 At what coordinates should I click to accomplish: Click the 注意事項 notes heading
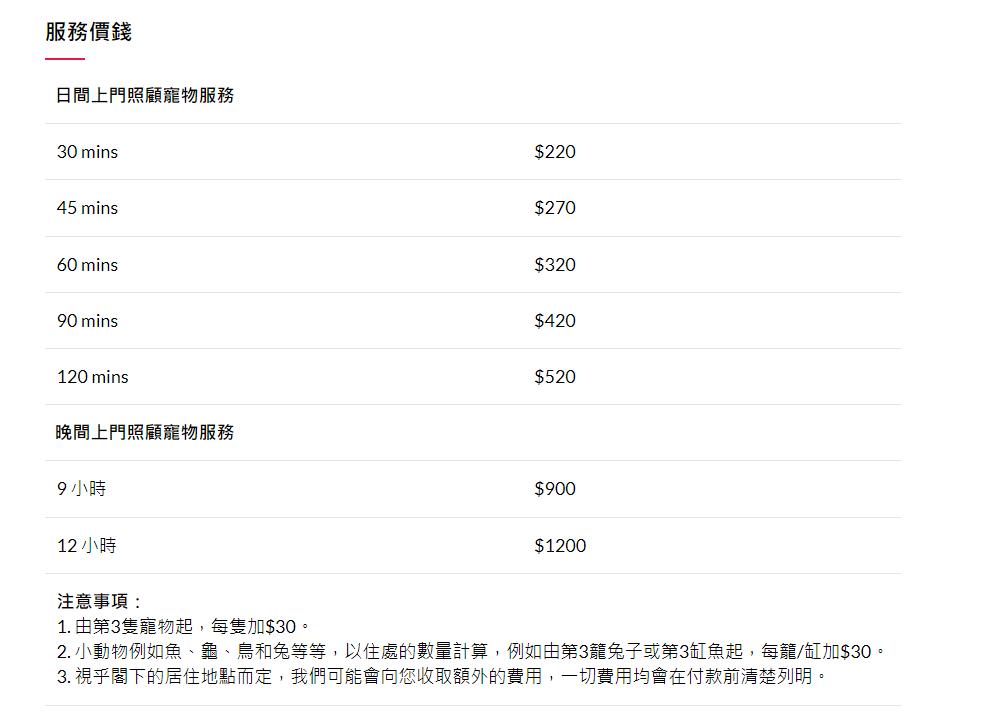coord(98,601)
